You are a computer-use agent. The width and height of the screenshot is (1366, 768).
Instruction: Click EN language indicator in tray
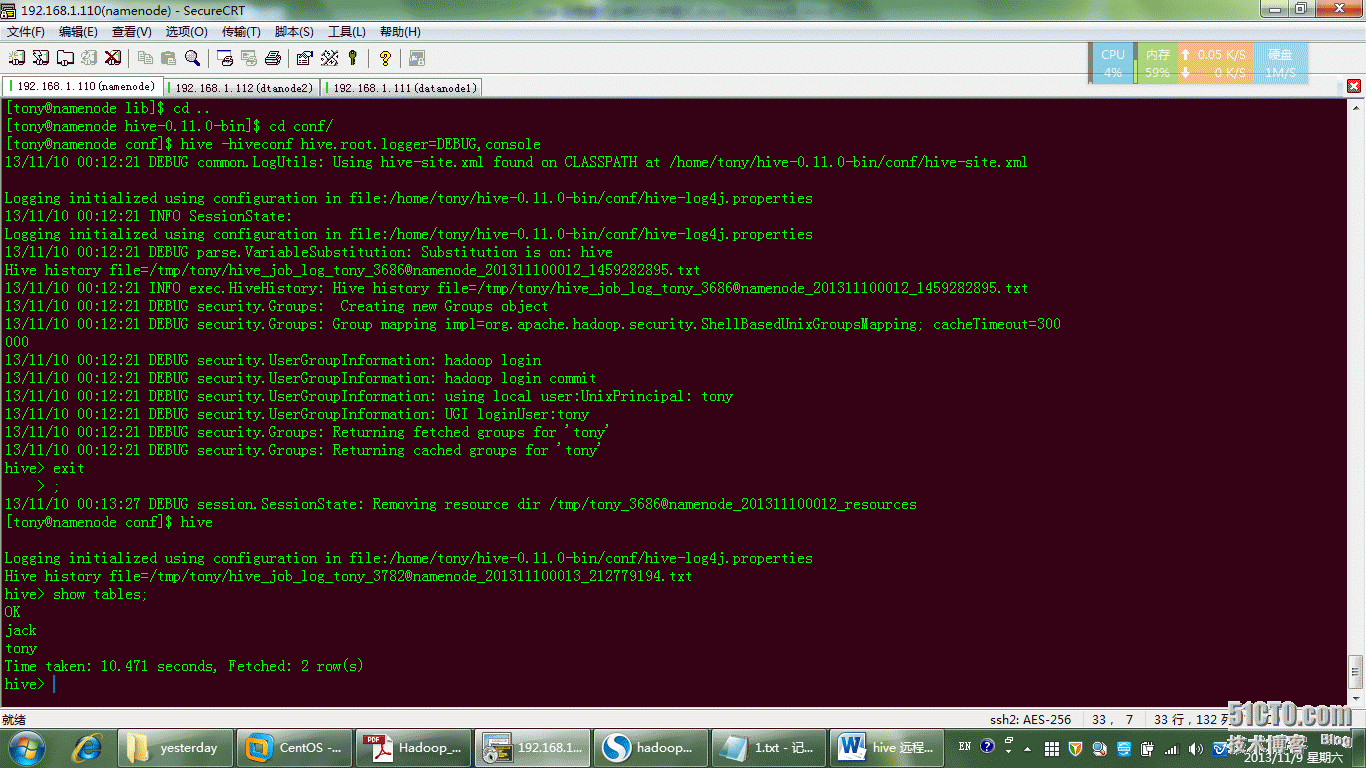965,746
